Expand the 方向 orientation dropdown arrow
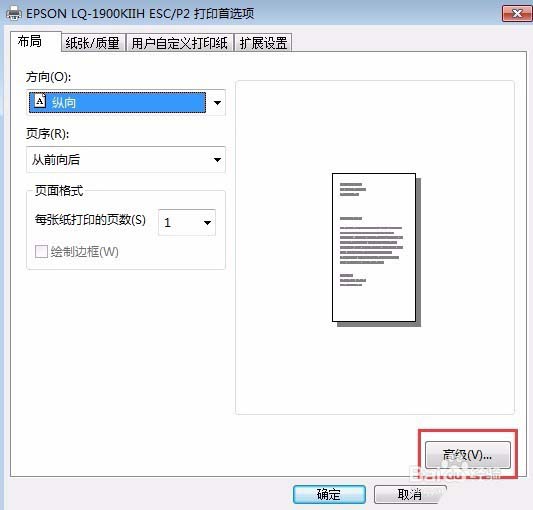 [217, 103]
